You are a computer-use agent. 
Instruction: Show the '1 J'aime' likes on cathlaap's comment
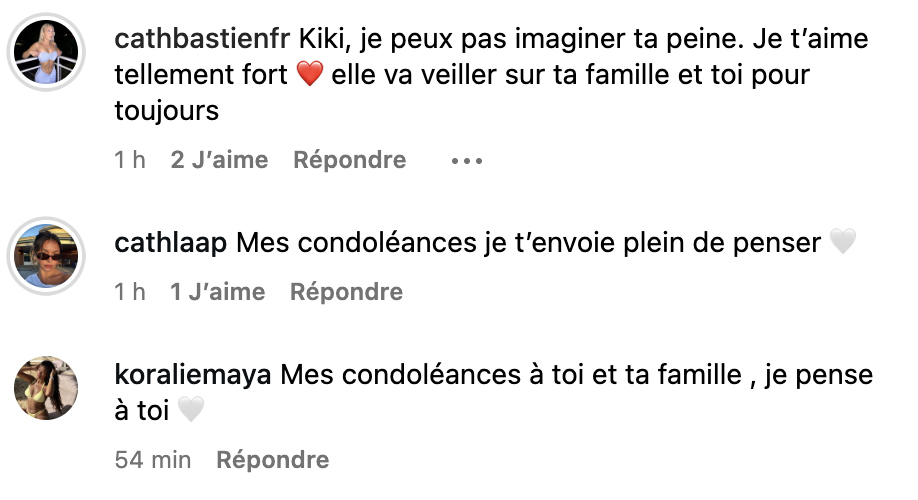217,292
